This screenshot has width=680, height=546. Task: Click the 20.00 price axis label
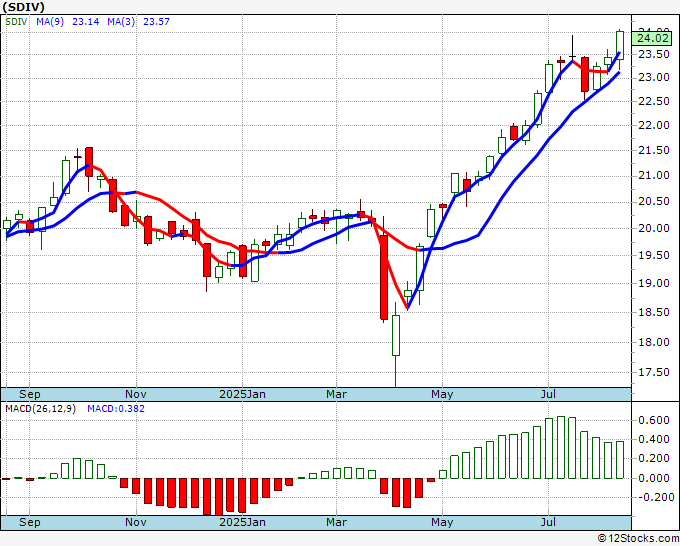coord(654,228)
